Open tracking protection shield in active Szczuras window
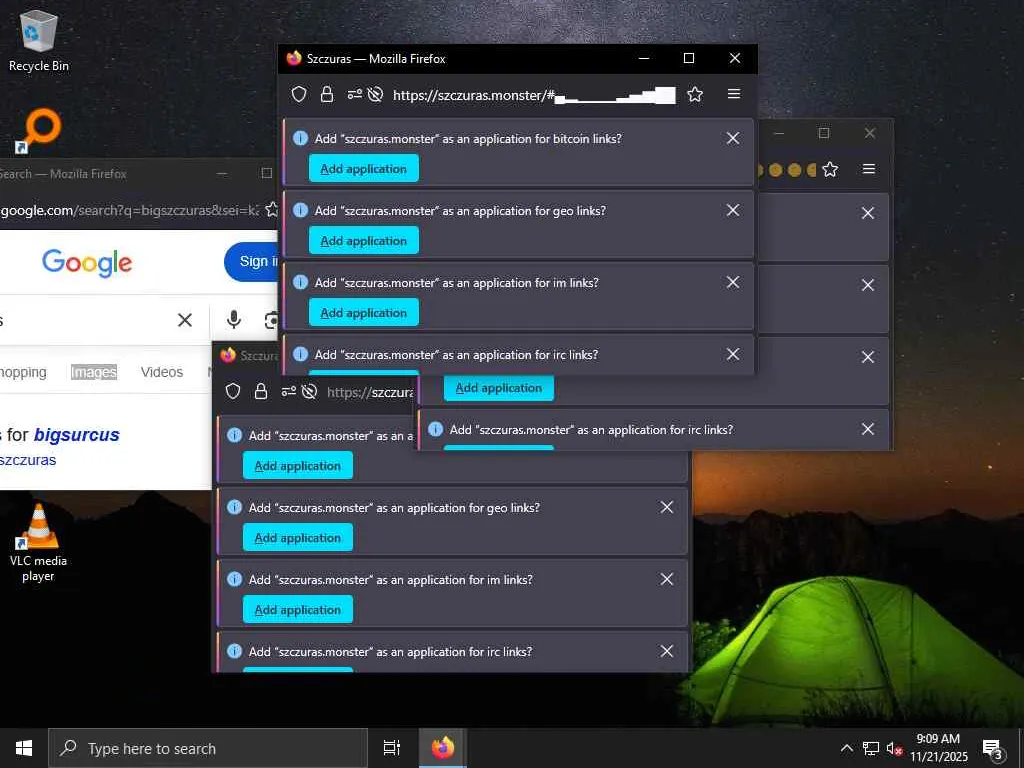This screenshot has width=1024, height=768. [x=299, y=95]
